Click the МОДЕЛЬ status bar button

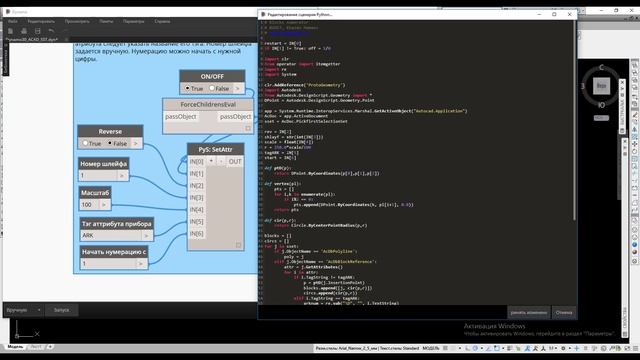(x=431, y=348)
